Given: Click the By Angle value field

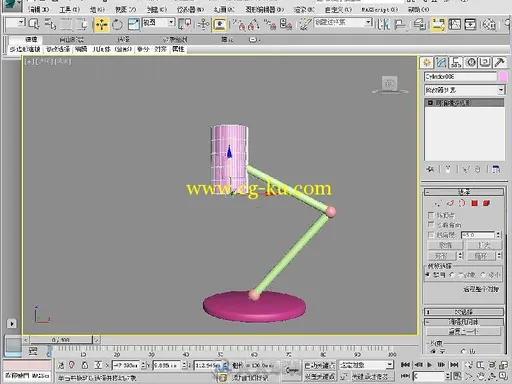Looking at the screenshot, I should coord(478,235).
